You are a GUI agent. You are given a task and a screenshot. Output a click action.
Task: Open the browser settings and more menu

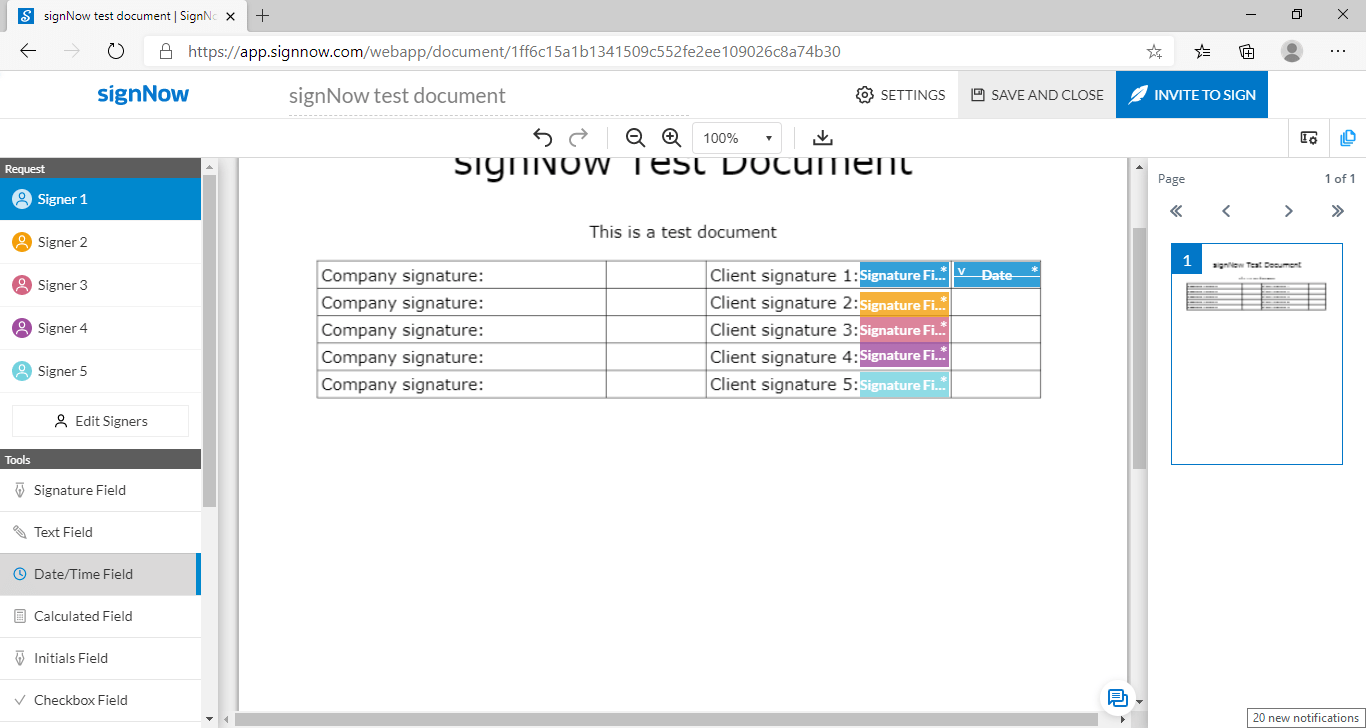point(1338,51)
